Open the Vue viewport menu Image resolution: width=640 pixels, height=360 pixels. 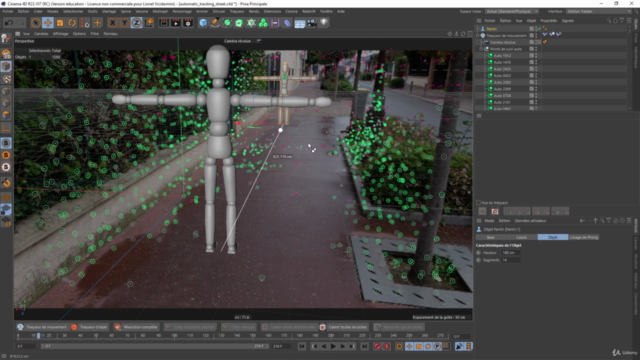tap(26, 34)
